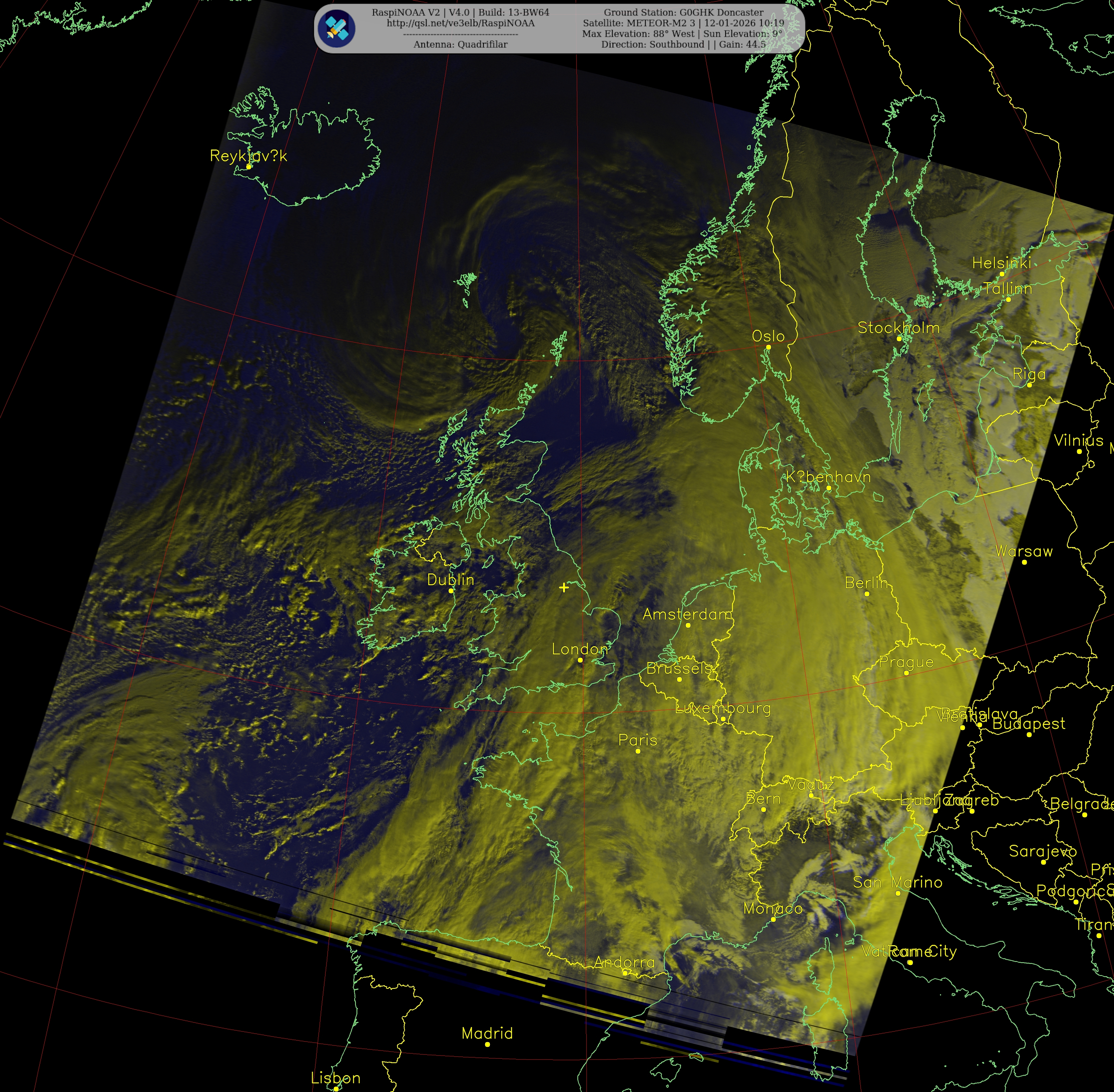Click the Madrid city marker dot
1114x1092 pixels.
(x=487, y=1044)
